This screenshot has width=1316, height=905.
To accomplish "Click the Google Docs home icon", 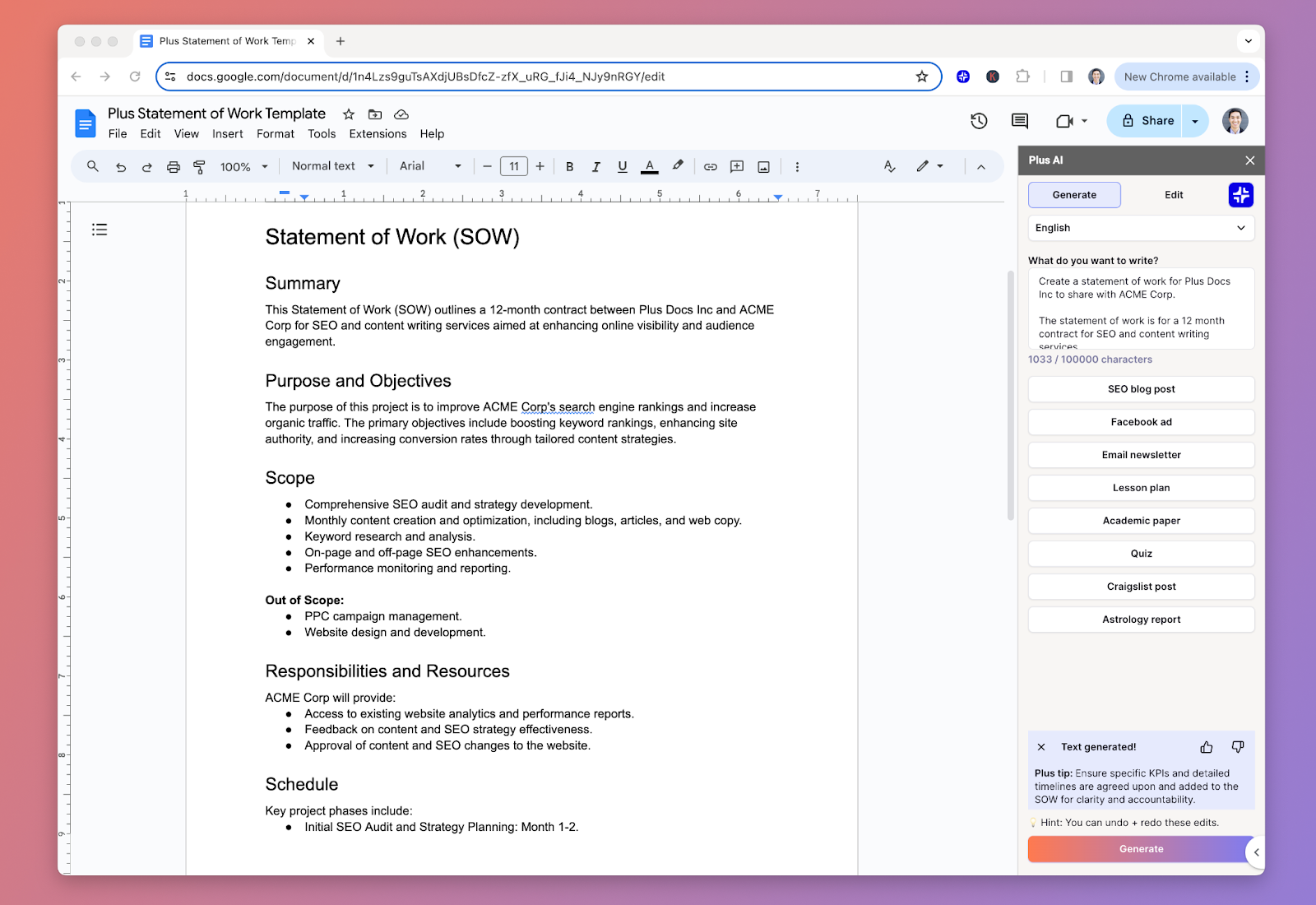I will point(86,123).
